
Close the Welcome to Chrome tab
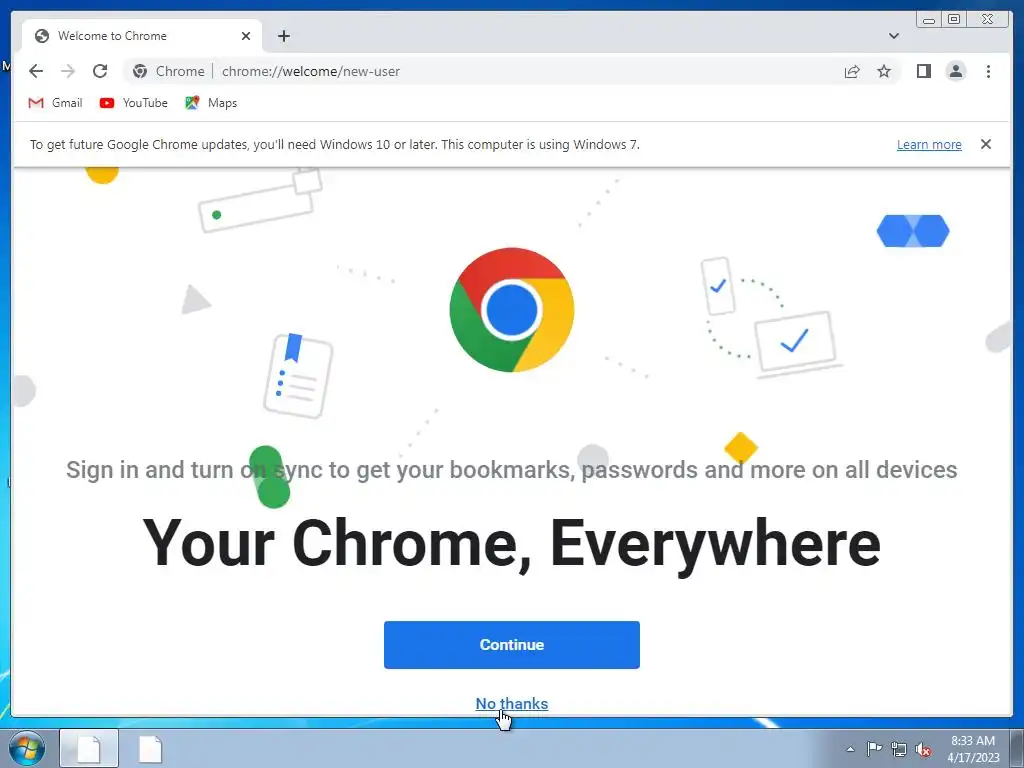click(246, 36)
